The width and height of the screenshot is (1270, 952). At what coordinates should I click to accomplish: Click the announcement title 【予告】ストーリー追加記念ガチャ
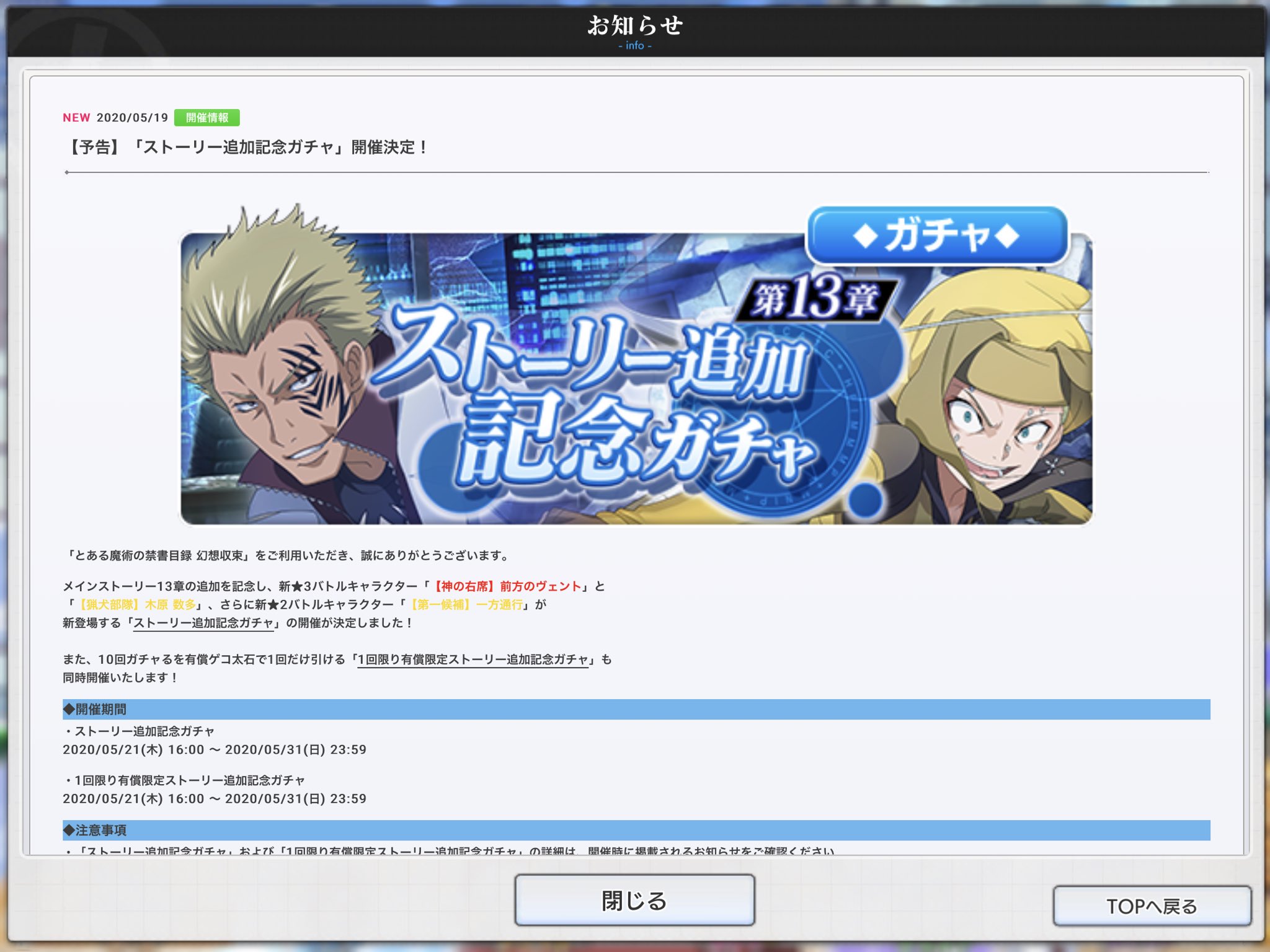click(x=247, y=148)
